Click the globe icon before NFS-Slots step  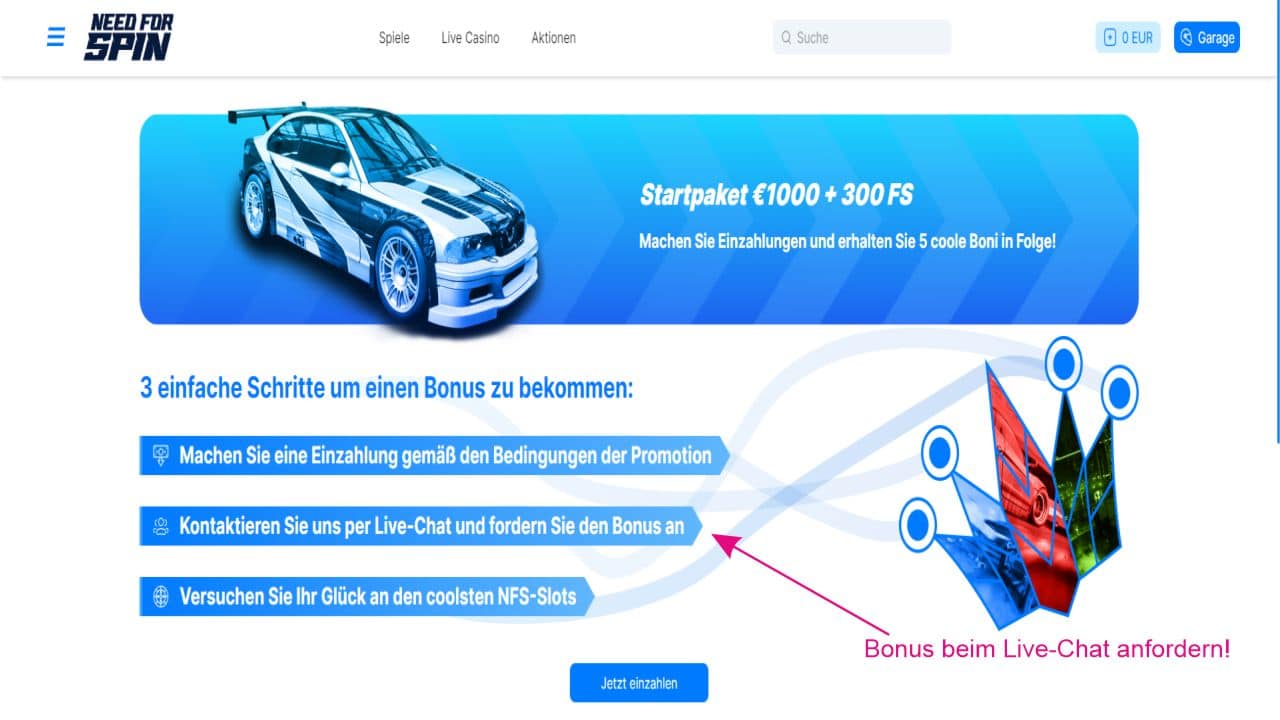[160, 597]
